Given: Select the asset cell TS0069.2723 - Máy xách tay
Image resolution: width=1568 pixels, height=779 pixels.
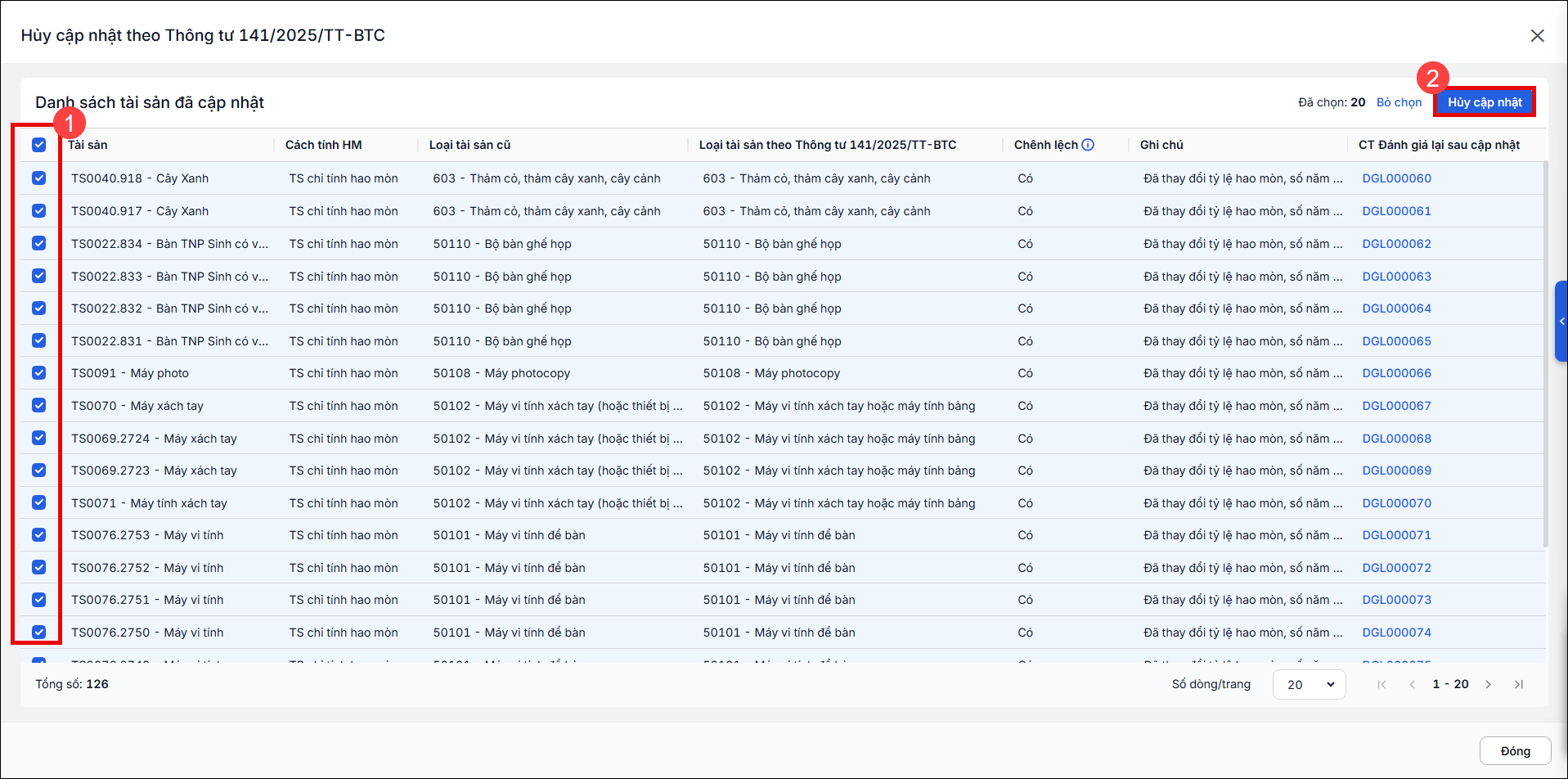Looking at the screenshot, I should pos(154,471).
